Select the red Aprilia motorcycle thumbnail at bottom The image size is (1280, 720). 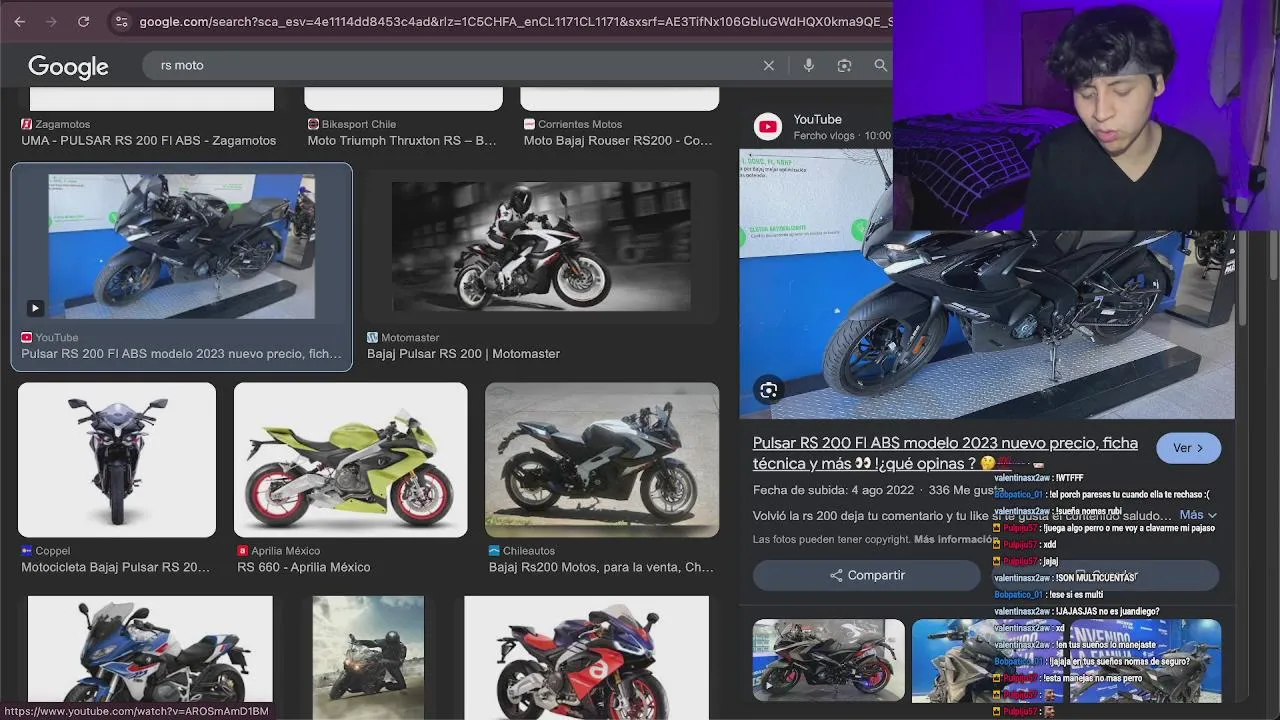587,657
